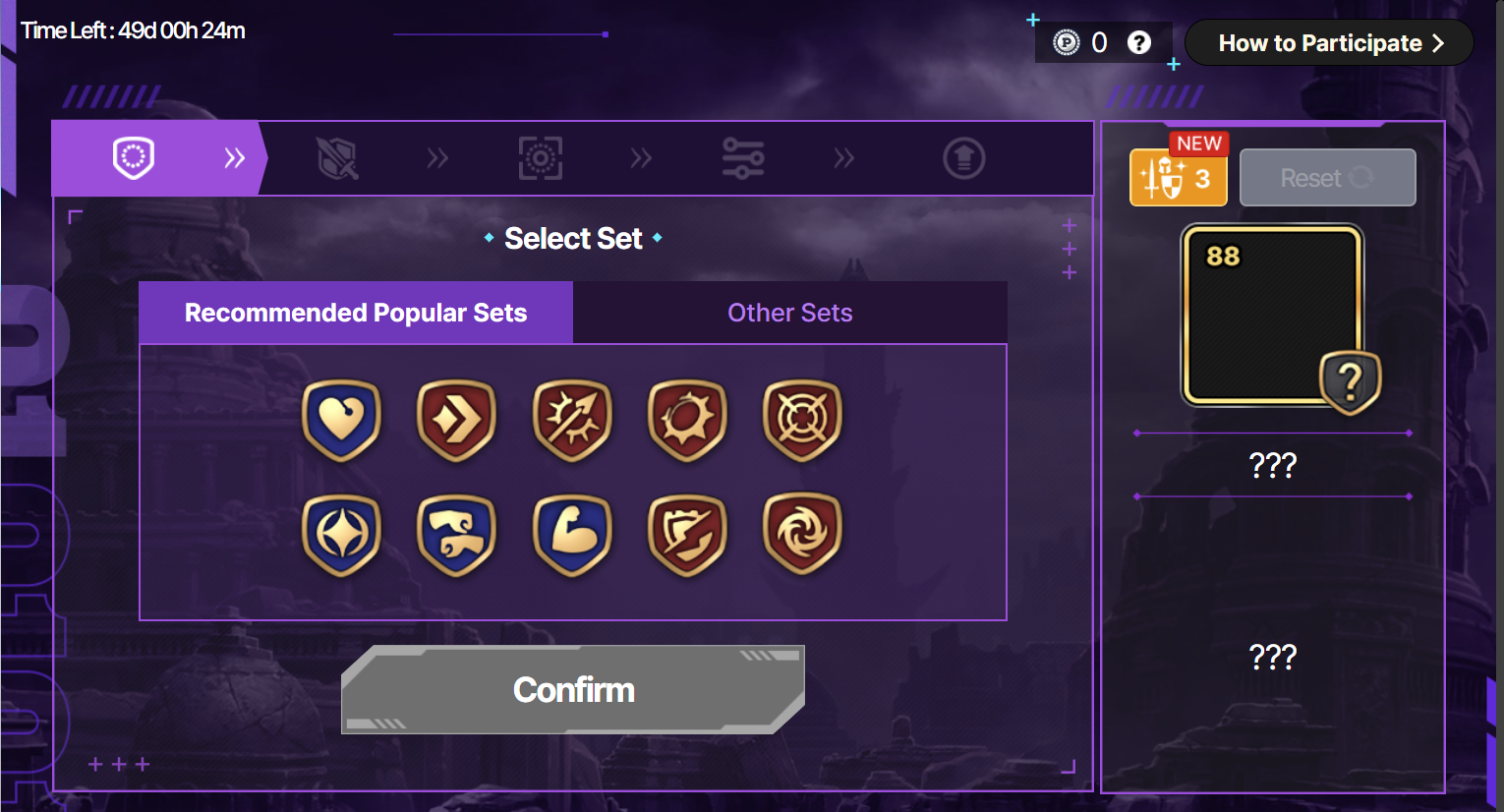
Task: Select the crosshair target set icon
Action: (x=802, y=420)
